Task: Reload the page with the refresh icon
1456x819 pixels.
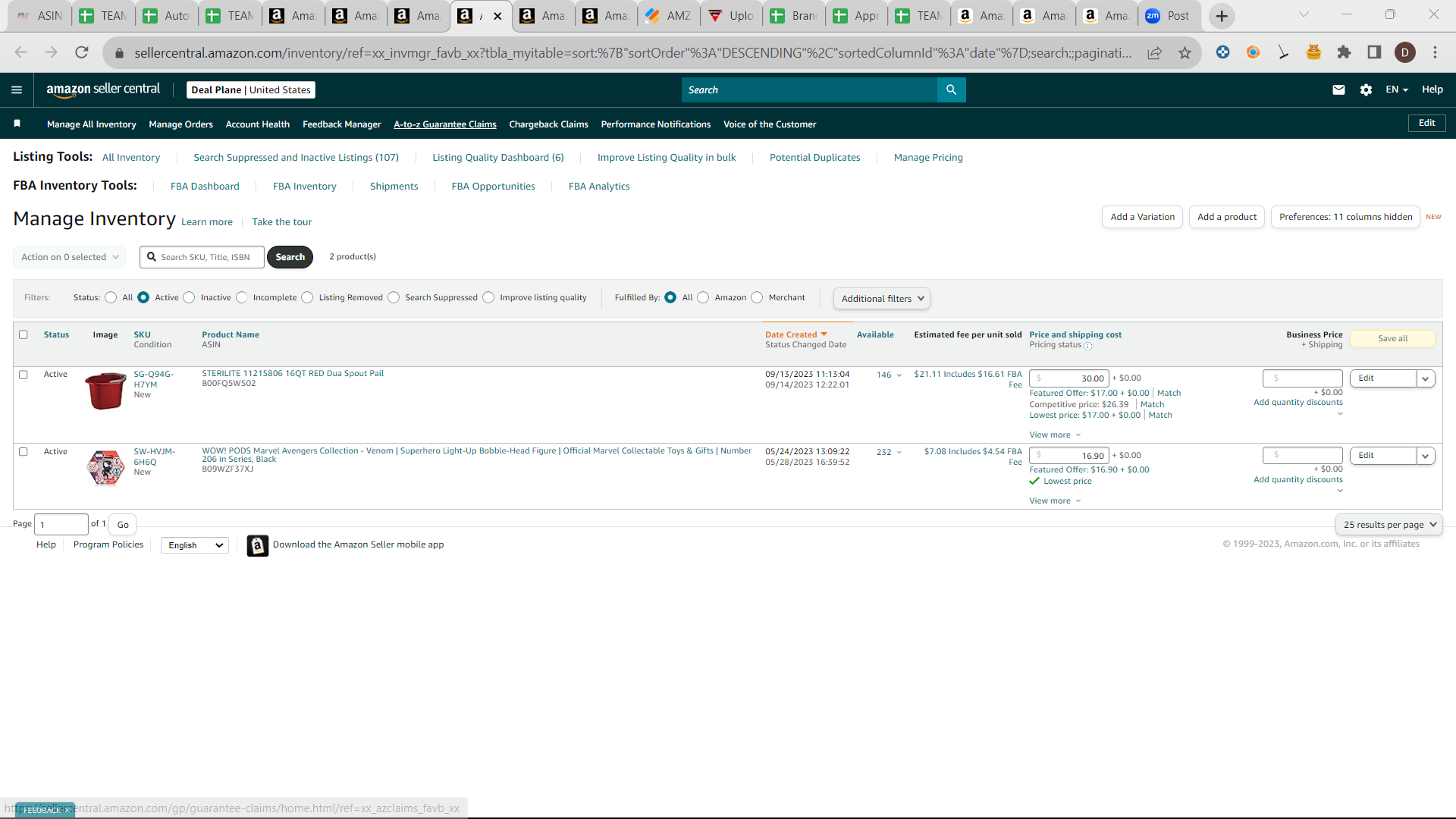Action: click(x=81, y=52)
